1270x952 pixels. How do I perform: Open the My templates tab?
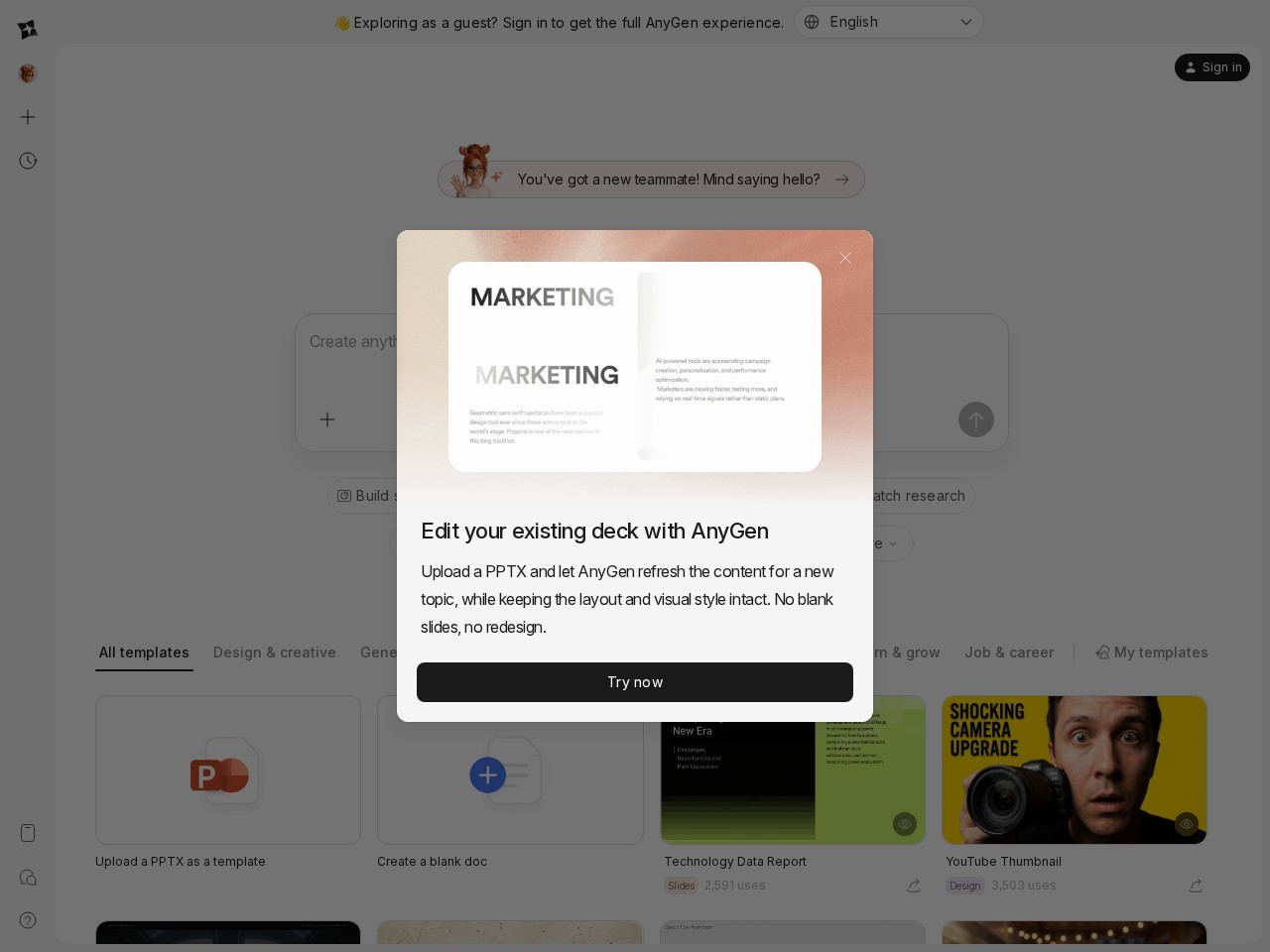(x=1151, y=653)
